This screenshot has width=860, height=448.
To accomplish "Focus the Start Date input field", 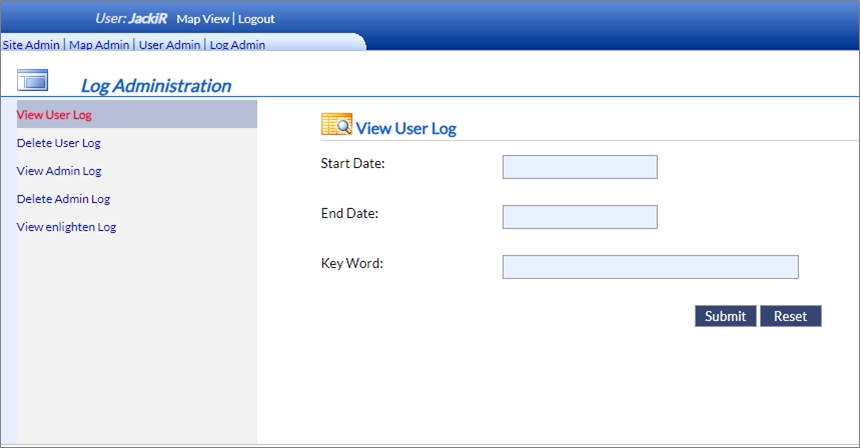I will point(579,167).
